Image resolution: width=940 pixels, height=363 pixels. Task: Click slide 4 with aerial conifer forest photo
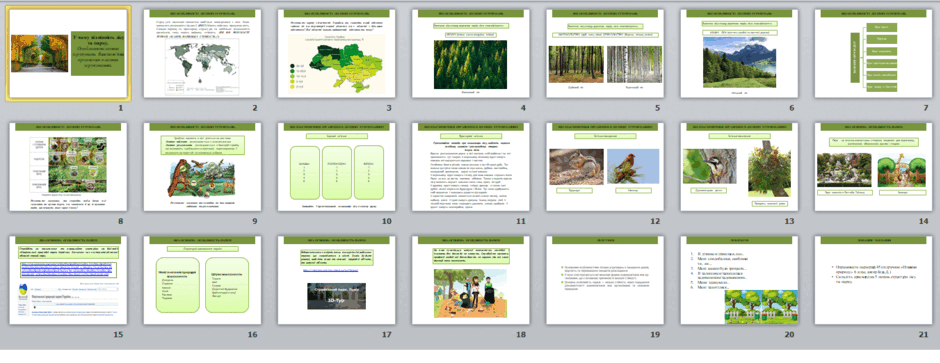471,53
